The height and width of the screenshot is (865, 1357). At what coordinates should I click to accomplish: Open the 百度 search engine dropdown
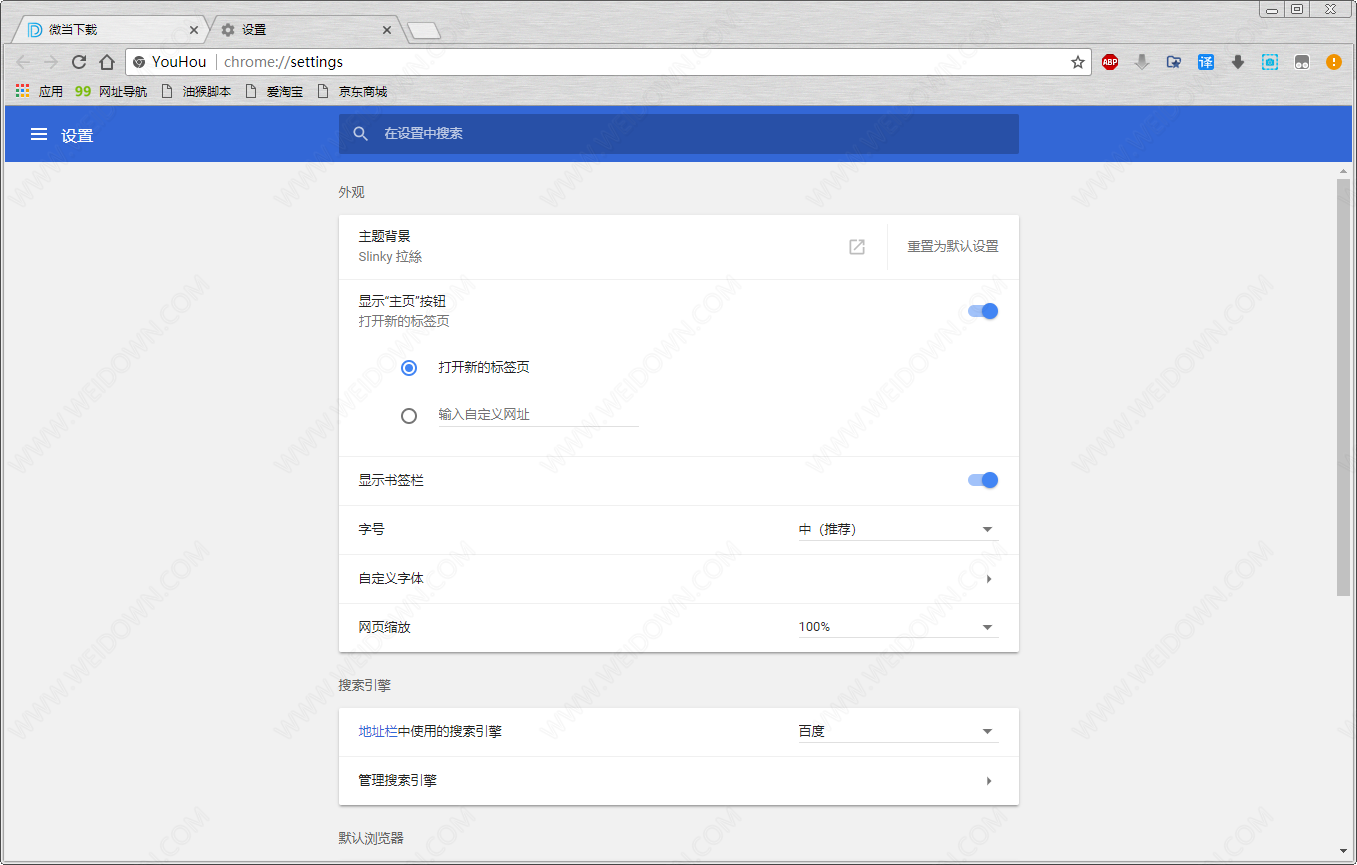(x=898, y=732)
